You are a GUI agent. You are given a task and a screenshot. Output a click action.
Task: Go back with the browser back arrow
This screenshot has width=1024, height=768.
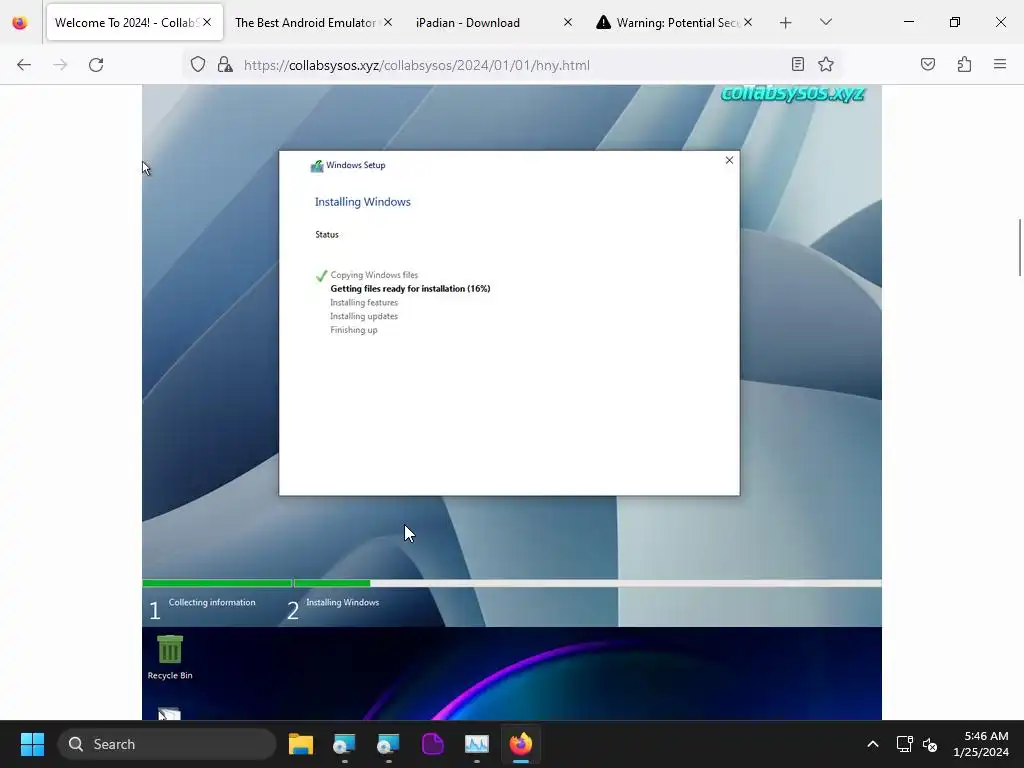[x=24, y=65]
